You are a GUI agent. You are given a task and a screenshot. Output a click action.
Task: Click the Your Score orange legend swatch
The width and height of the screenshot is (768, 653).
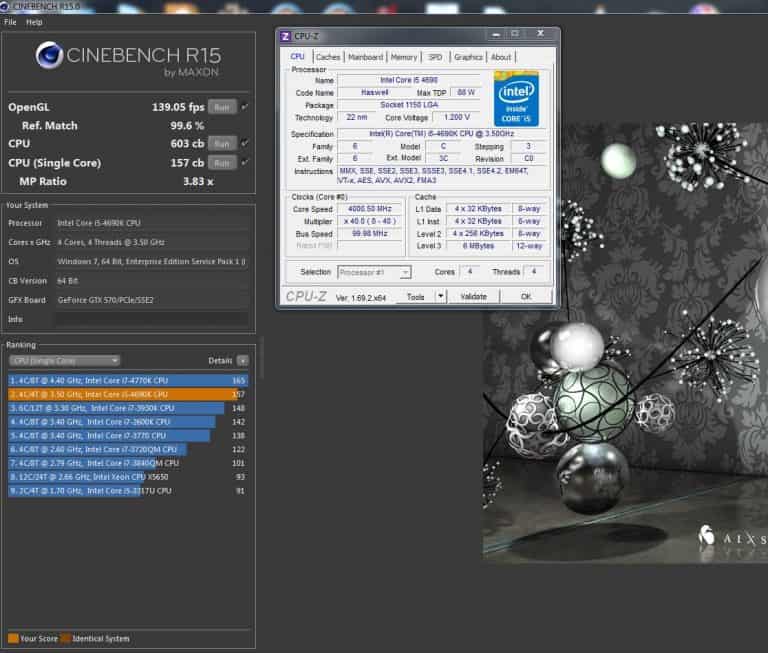point(13,638)
